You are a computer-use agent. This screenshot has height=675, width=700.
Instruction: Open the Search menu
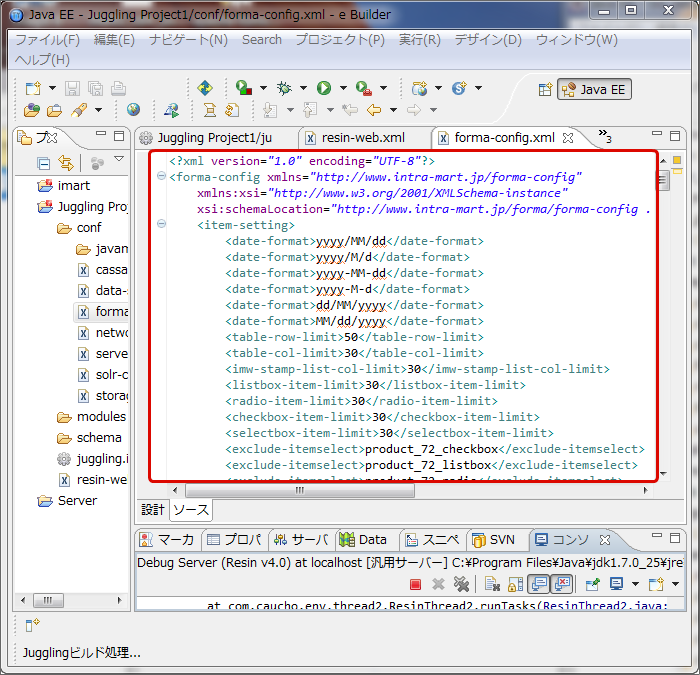pyautogui.click(x=262, y=40)
